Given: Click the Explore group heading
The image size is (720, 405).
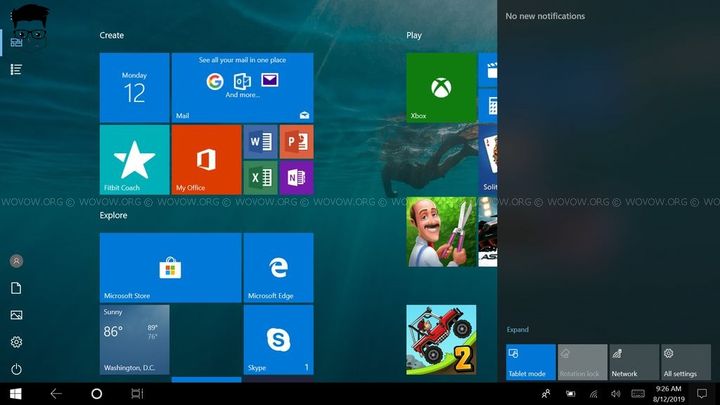Looking at the screenshot, I should (113, 215).
